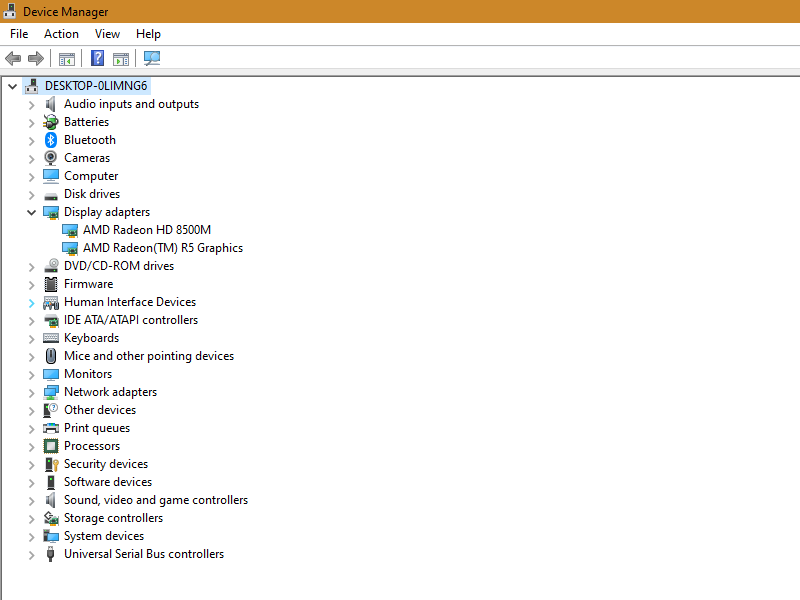Click the Keyboards category icon
Image resolution: width=800 pixels, height=600 pixels.
pyautogui.click(x=51, y=338)
